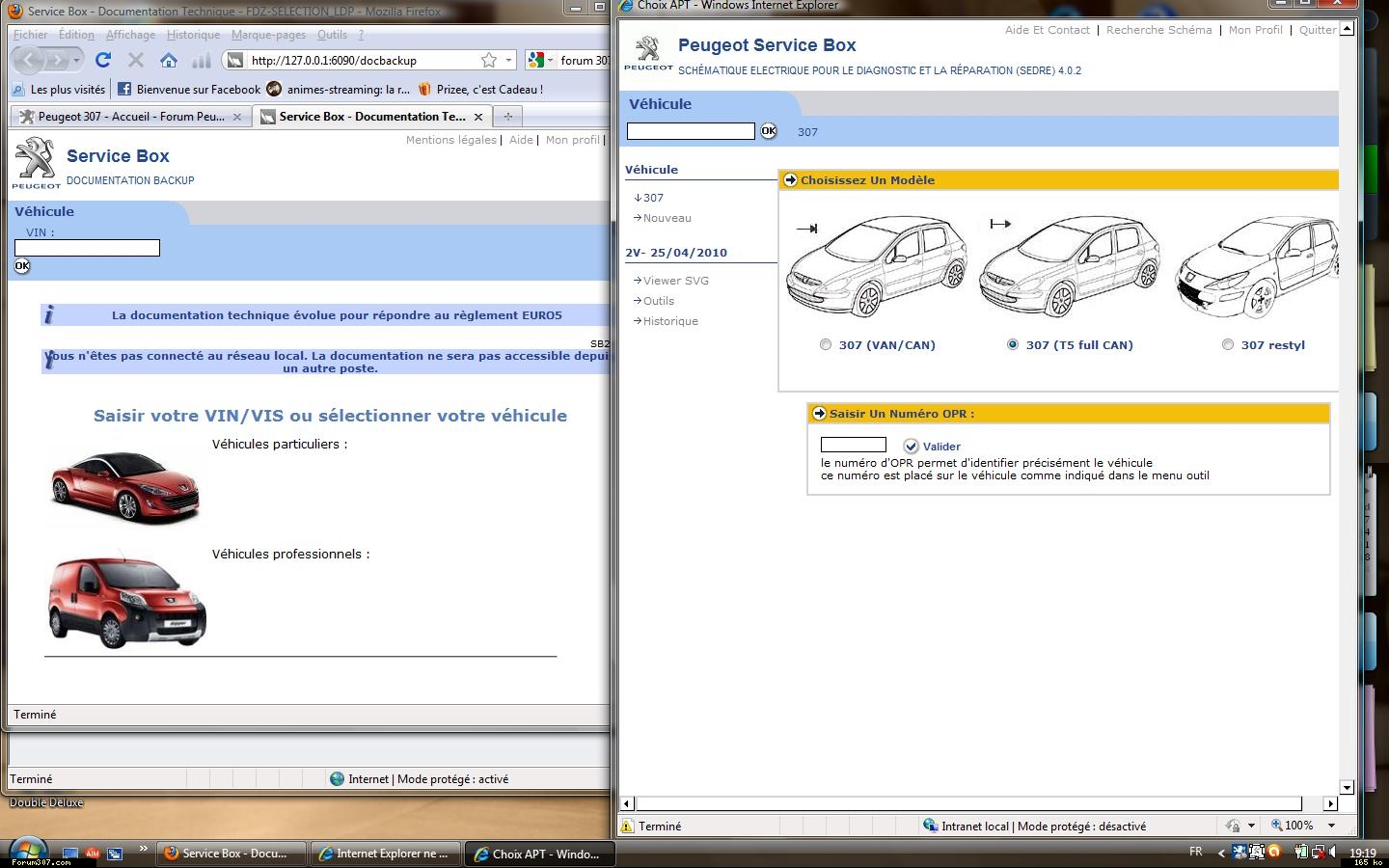Viewport: 1389px width, 868px height.
Task: Click scroll-right arrow of IE horizontal scrollbar
Action: 1331,803
